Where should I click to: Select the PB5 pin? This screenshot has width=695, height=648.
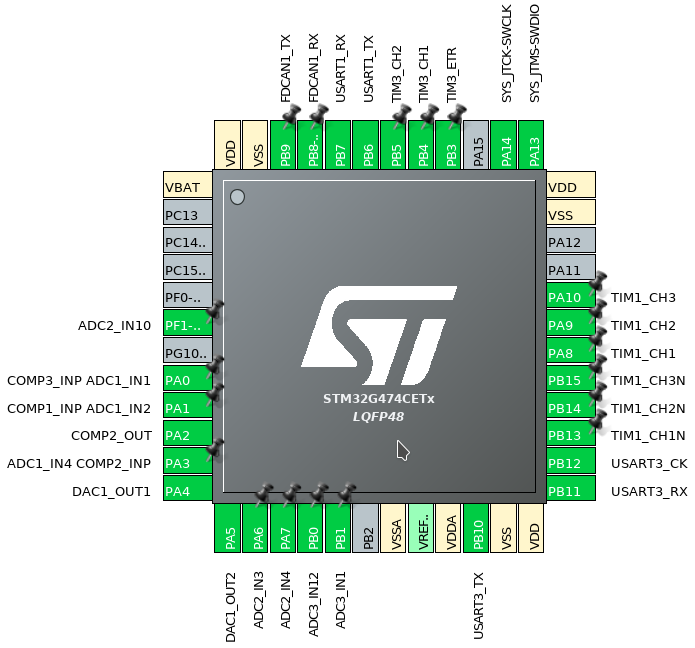coord(394,145)
